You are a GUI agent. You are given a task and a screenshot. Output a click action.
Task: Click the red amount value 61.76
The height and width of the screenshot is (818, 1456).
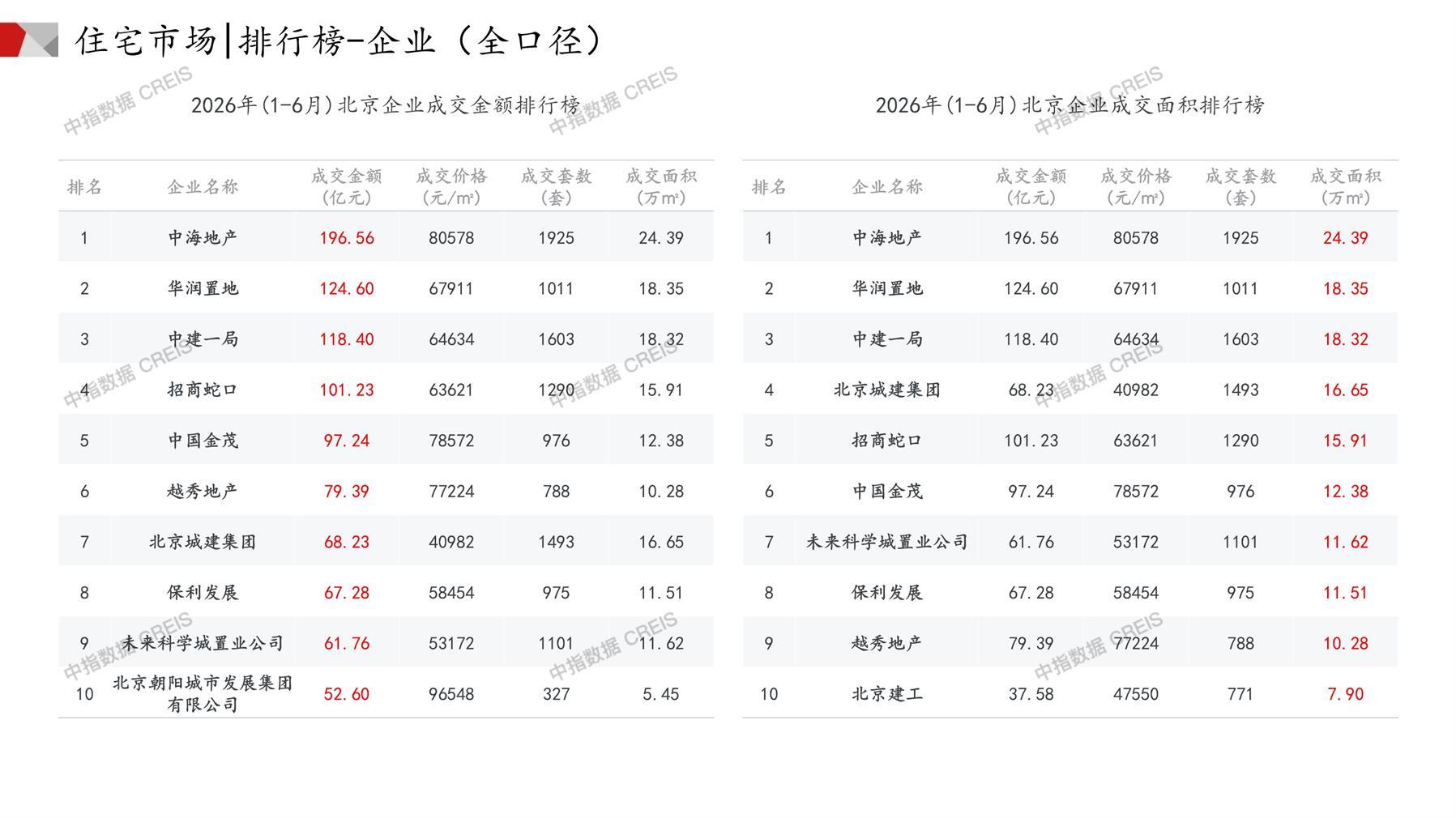tap(347, 644)
